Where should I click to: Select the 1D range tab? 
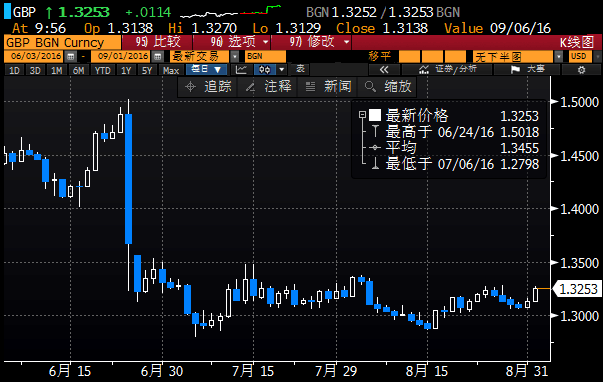coord(14,70)
